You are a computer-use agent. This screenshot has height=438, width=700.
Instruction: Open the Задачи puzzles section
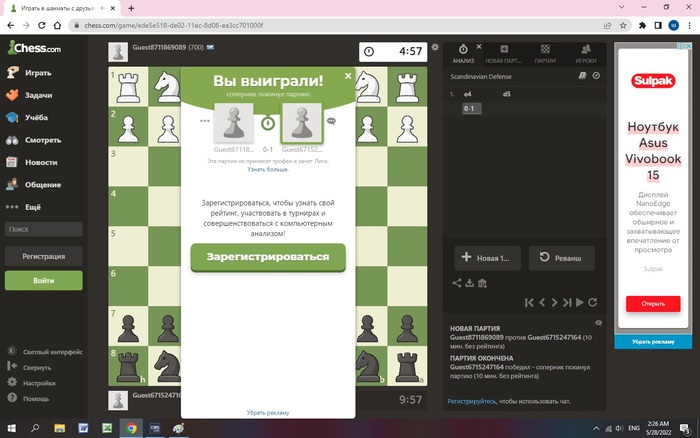tap(29, 95)
